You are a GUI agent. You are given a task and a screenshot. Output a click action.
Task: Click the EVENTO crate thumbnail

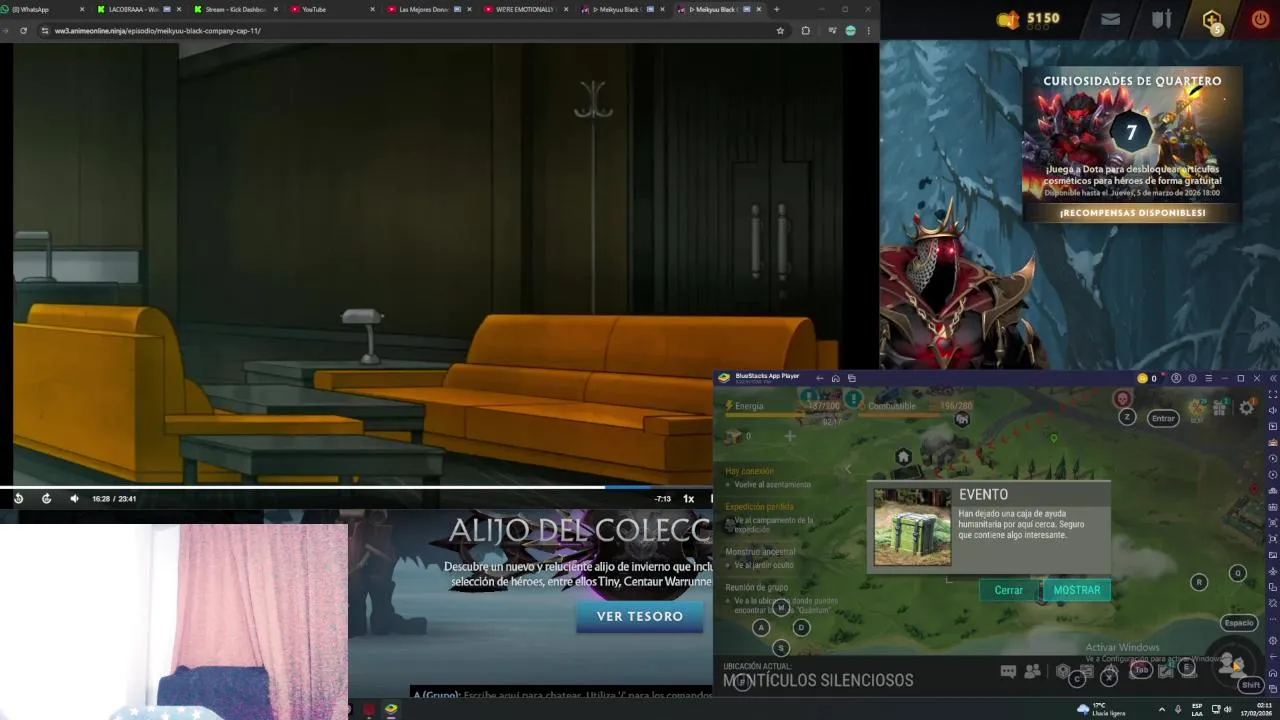pos(912,527)
